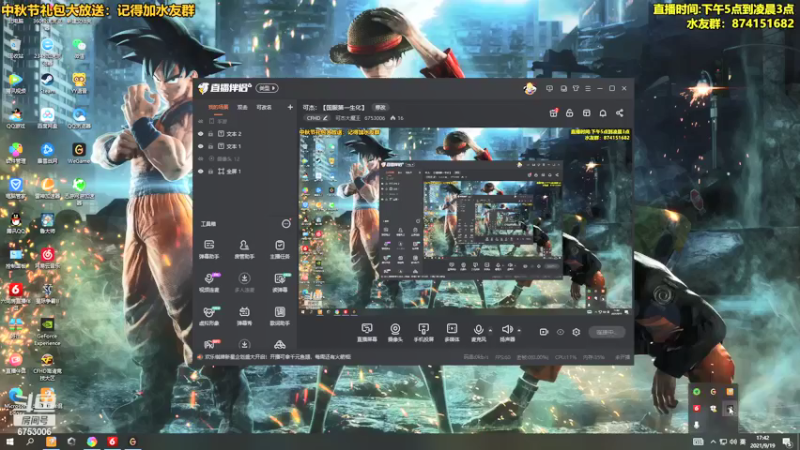Select the 全屏 1 source row
This screenshot has height=450, width=800.
click(244, 171)
